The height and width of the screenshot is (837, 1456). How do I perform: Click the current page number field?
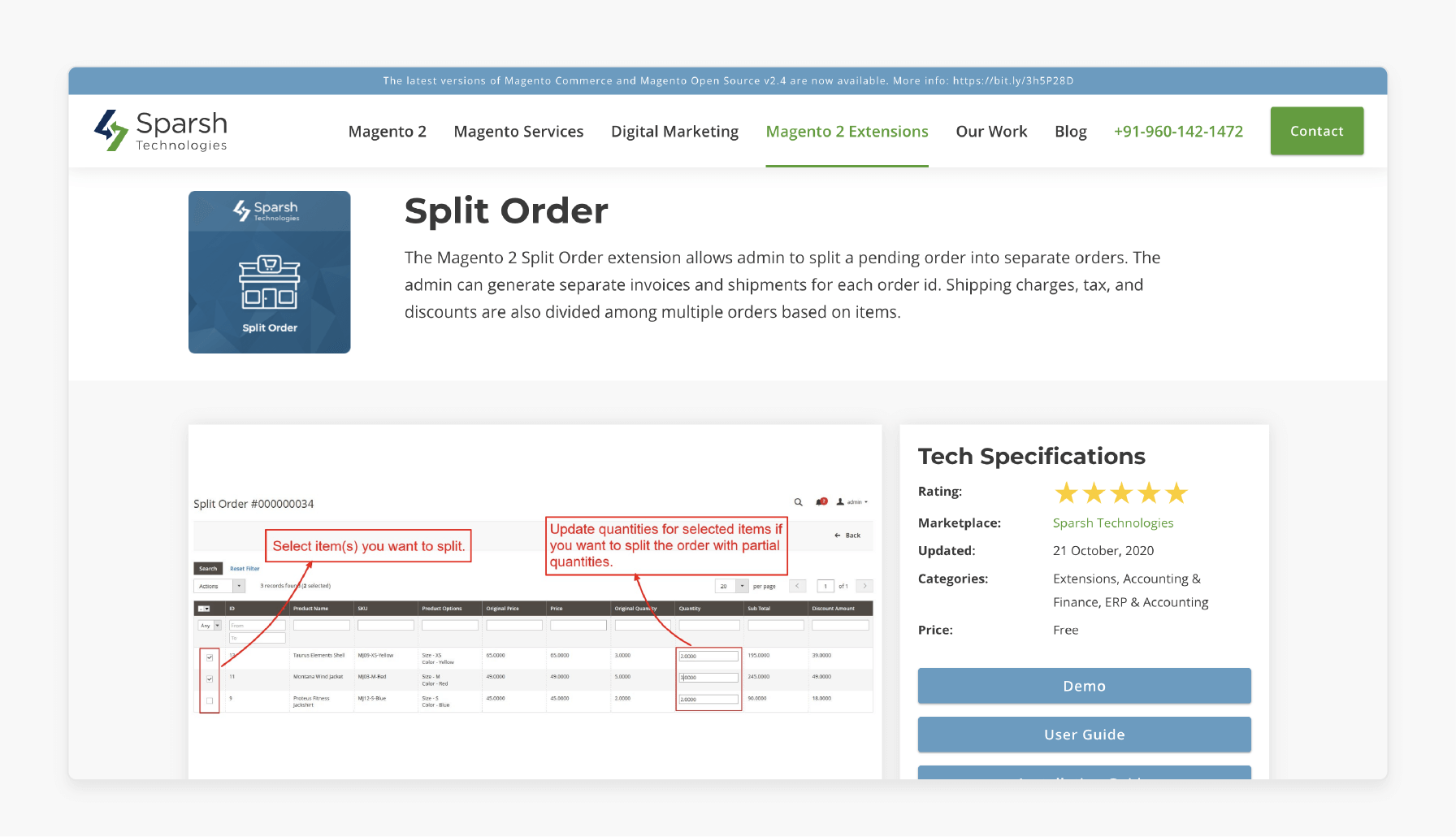tap(825, 586)
